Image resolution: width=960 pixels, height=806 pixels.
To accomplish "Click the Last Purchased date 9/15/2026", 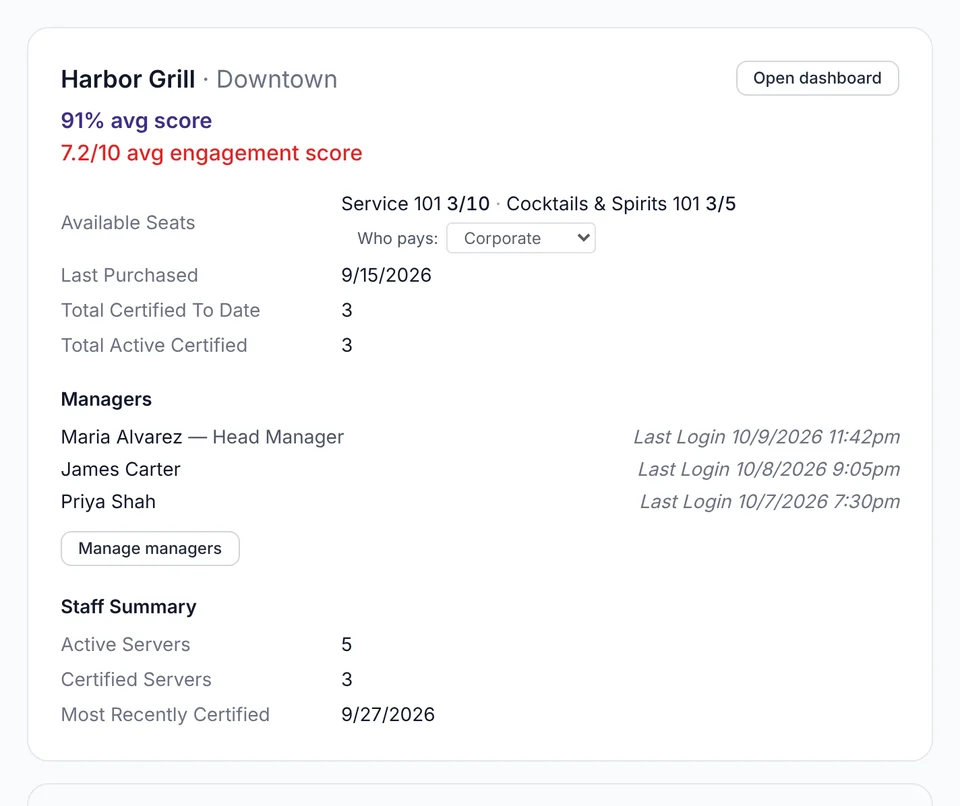I will pyautogui.click(x=386, y=275).
